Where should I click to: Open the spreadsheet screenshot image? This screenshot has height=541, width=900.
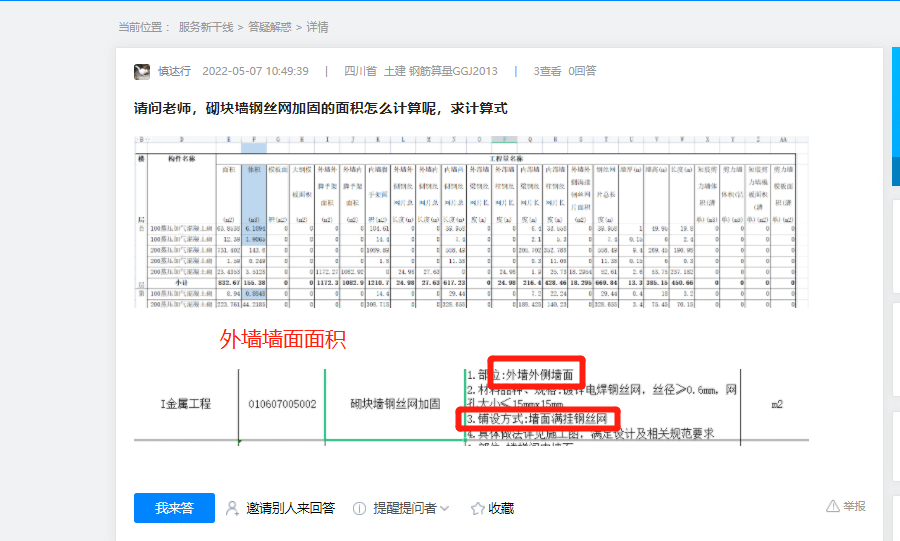pos(471,222)
